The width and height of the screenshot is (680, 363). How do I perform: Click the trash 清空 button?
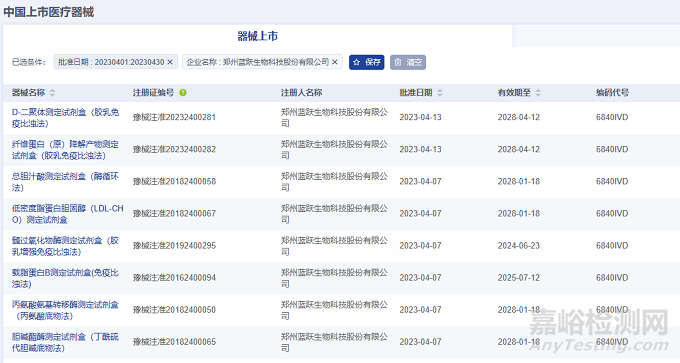(x=408, y=62)
